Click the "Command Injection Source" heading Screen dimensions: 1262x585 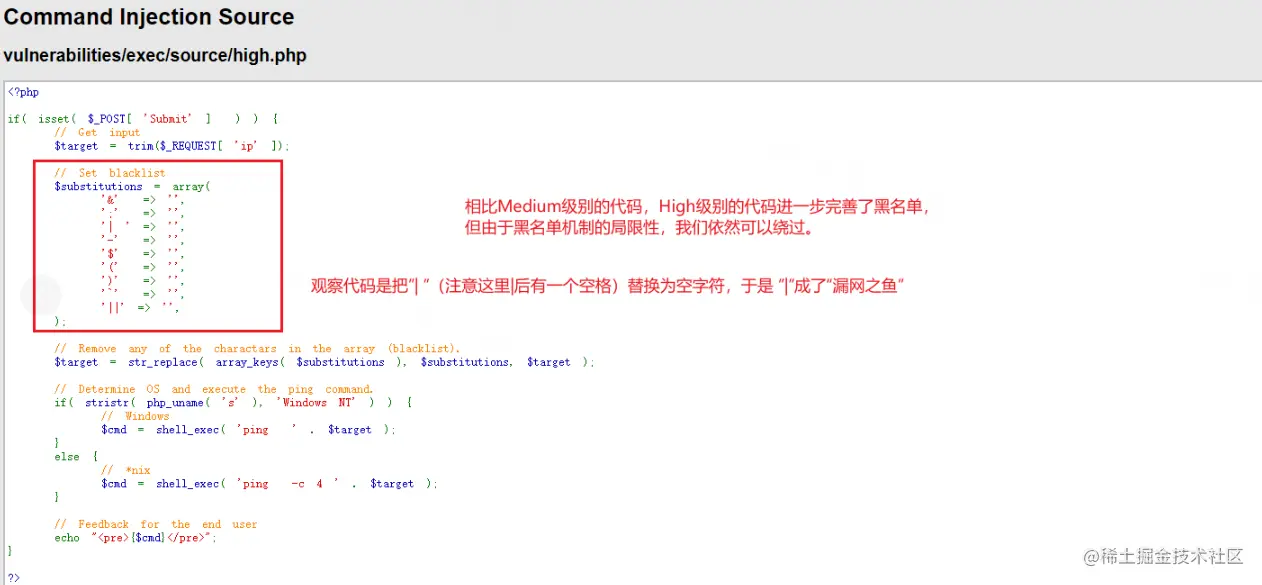(150, 17)
